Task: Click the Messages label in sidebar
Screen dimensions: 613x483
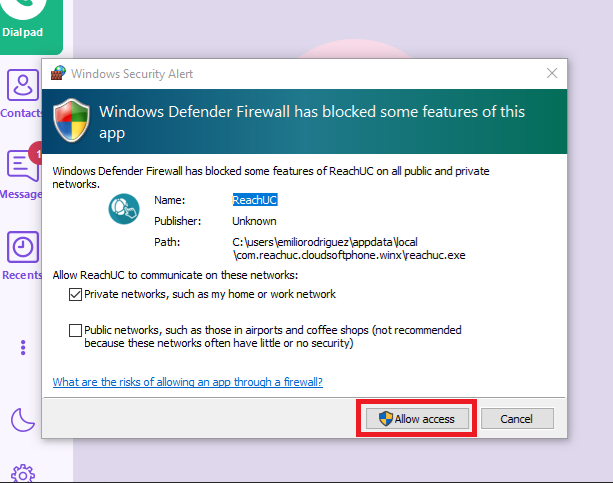Action: click(x=21, y=194)
